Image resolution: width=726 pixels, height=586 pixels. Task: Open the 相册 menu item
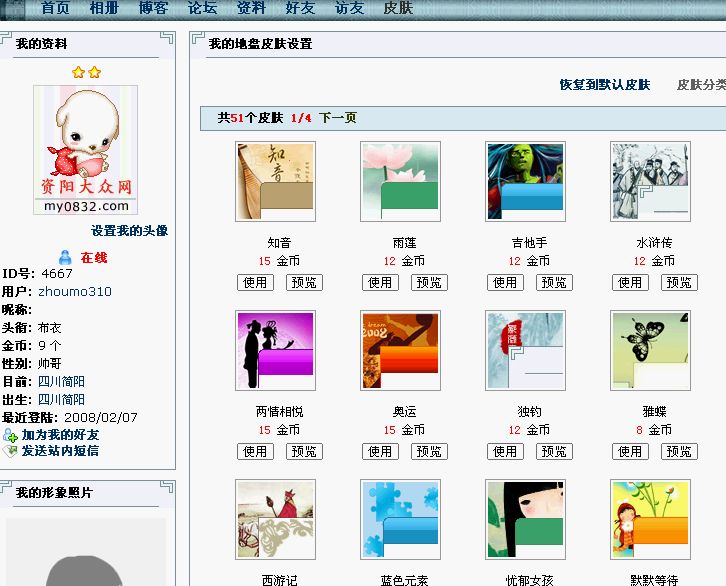click(x=104, y=8)
